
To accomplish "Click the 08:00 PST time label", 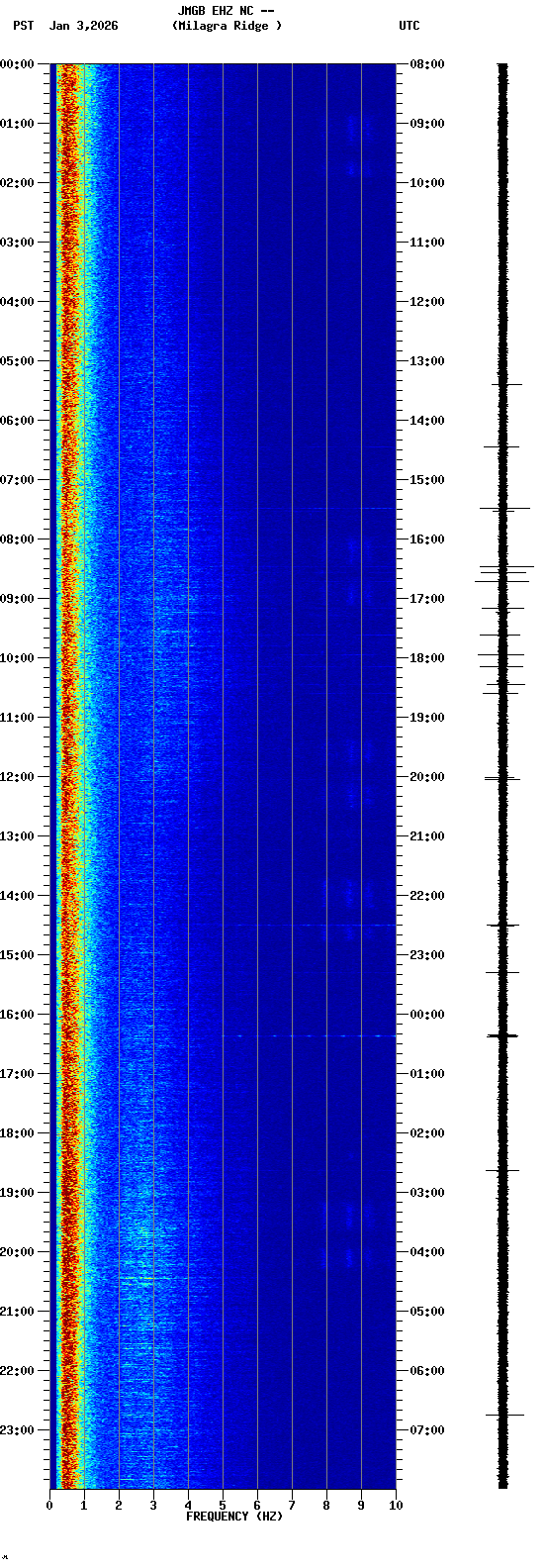I will (x=18, y=539).
